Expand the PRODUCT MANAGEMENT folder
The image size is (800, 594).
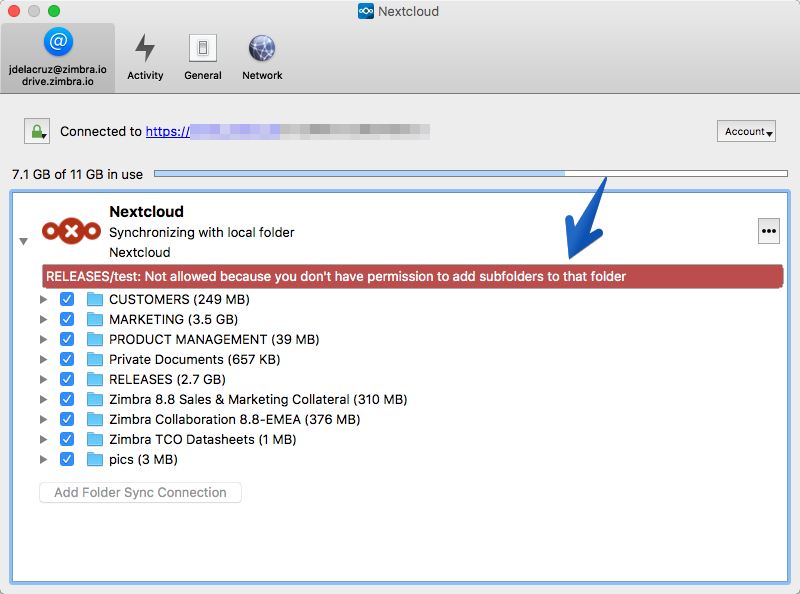click(x=43, y=339)
